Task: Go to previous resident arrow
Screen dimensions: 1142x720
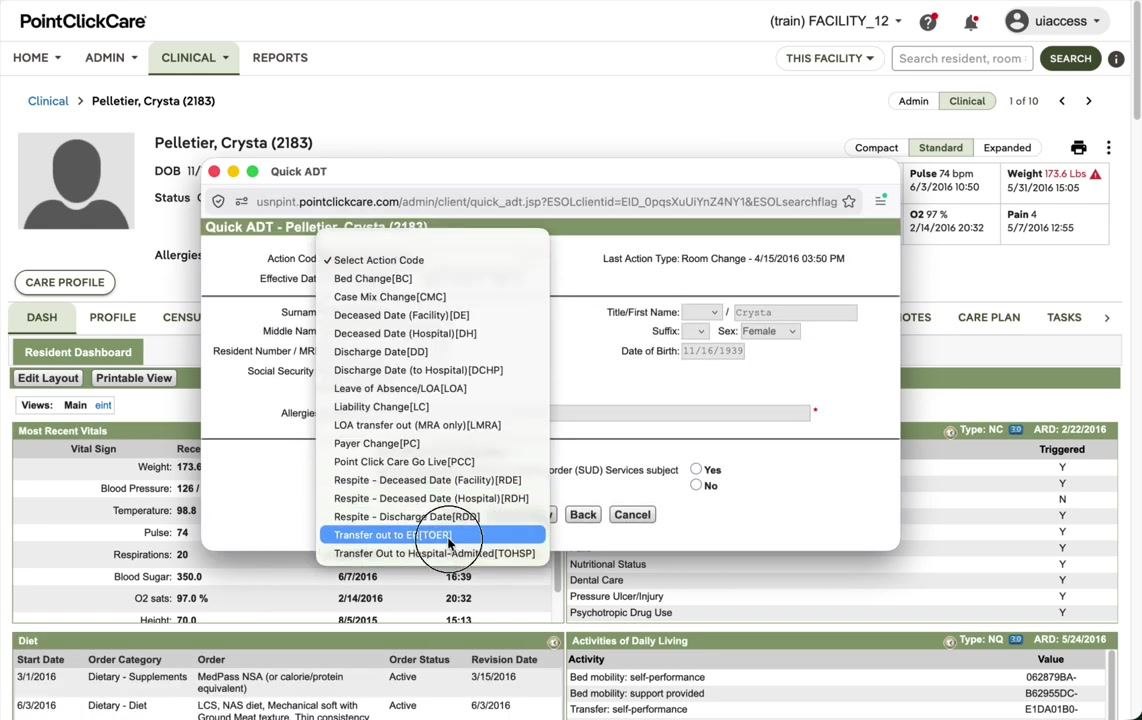Action: click(x=1062, y=101)
